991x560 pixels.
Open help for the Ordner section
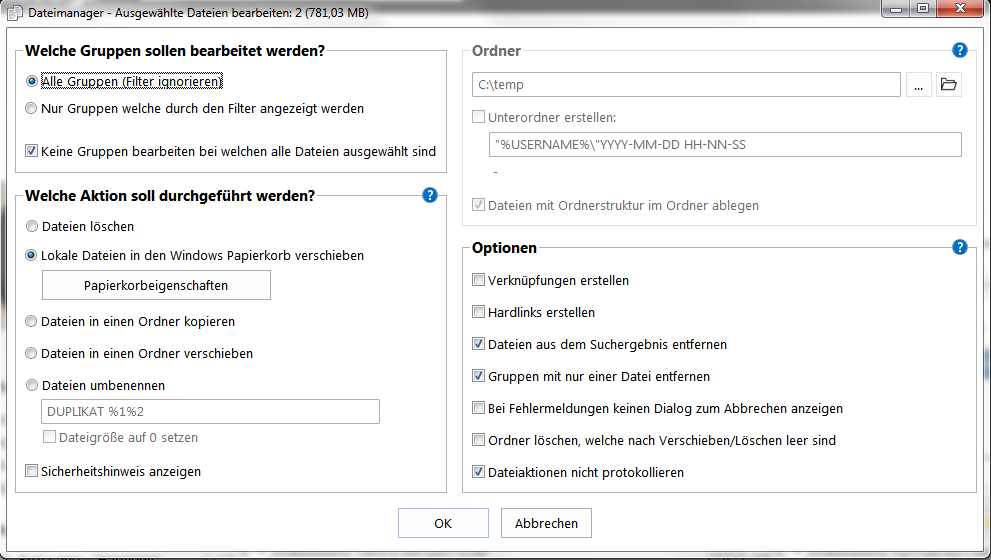point(960,50)
